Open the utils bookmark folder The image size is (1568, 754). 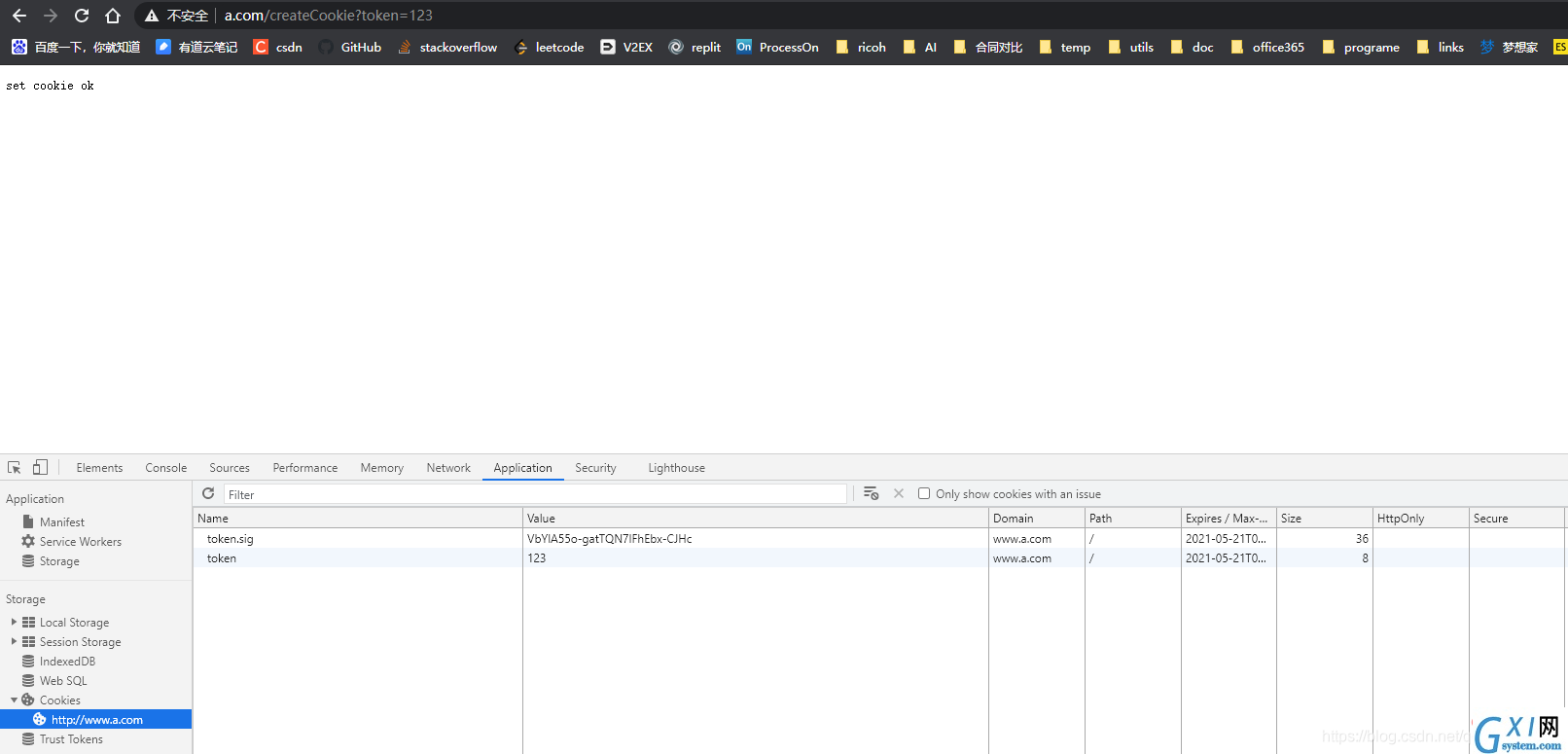(1131, 47)
